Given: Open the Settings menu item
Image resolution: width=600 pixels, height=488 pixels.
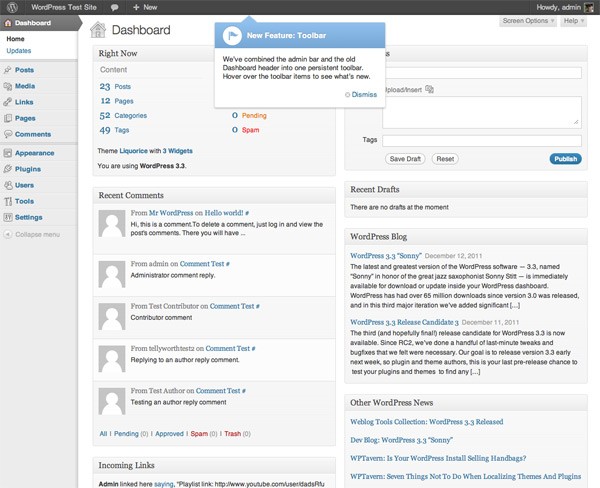Looking at the screenshot, I should pos(29,217).
